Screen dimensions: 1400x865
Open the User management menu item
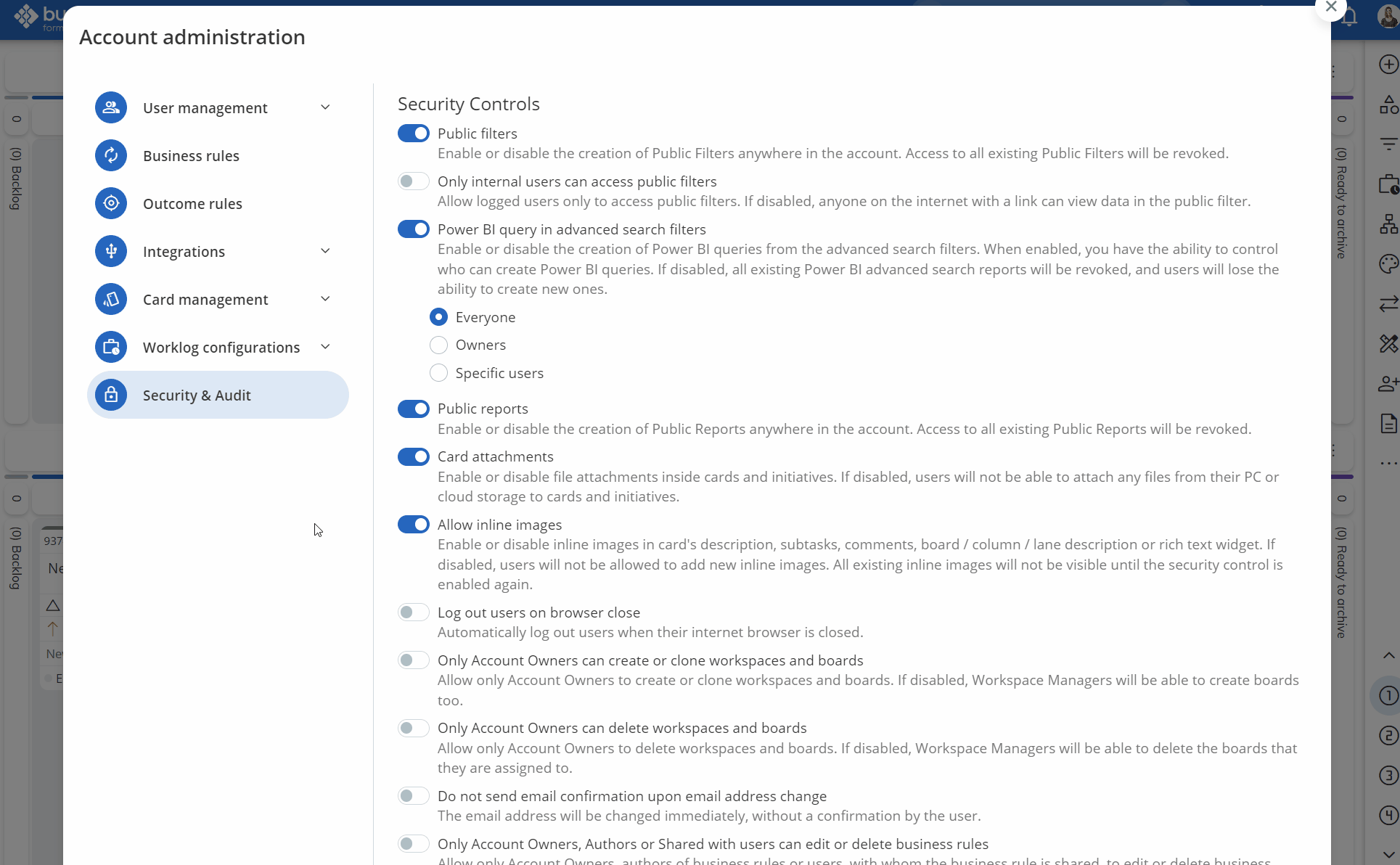(218, 107)
